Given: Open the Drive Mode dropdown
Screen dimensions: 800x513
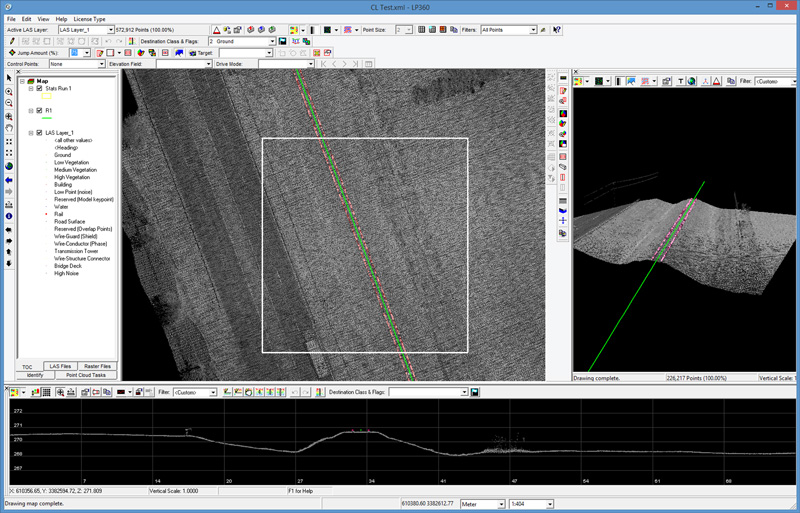Looking at the screenshot, I should click(310, 64).
